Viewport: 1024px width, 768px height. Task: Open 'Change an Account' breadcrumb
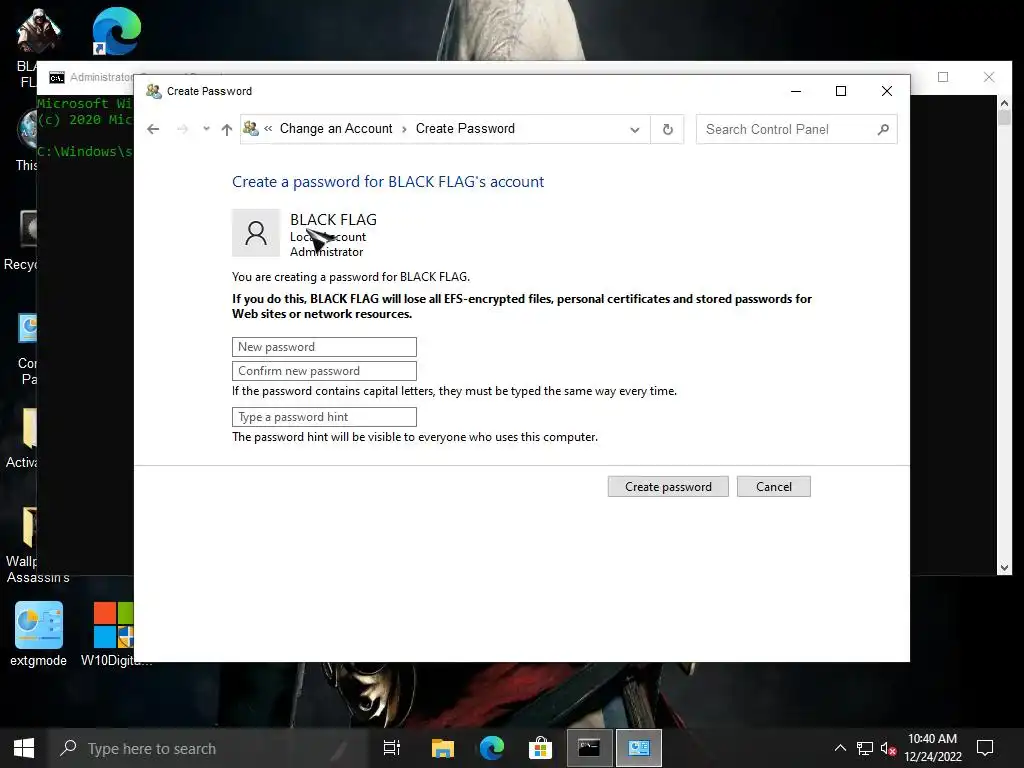(336, 129)
